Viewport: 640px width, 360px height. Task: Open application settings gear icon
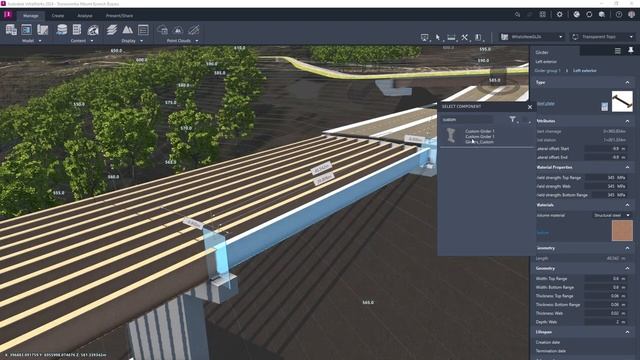tap(559, 14)
